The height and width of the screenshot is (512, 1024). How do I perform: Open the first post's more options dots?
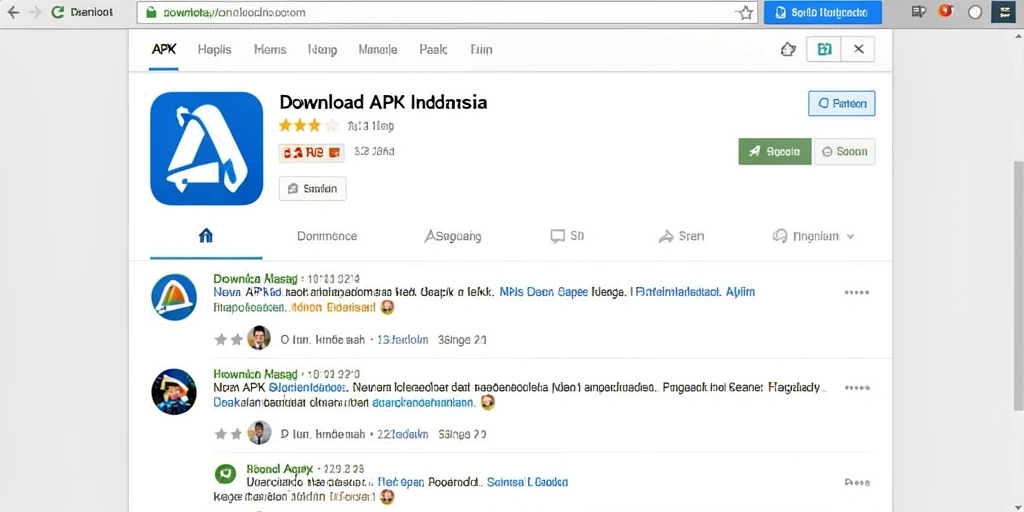pyautogui.click(x=857, y=292)
